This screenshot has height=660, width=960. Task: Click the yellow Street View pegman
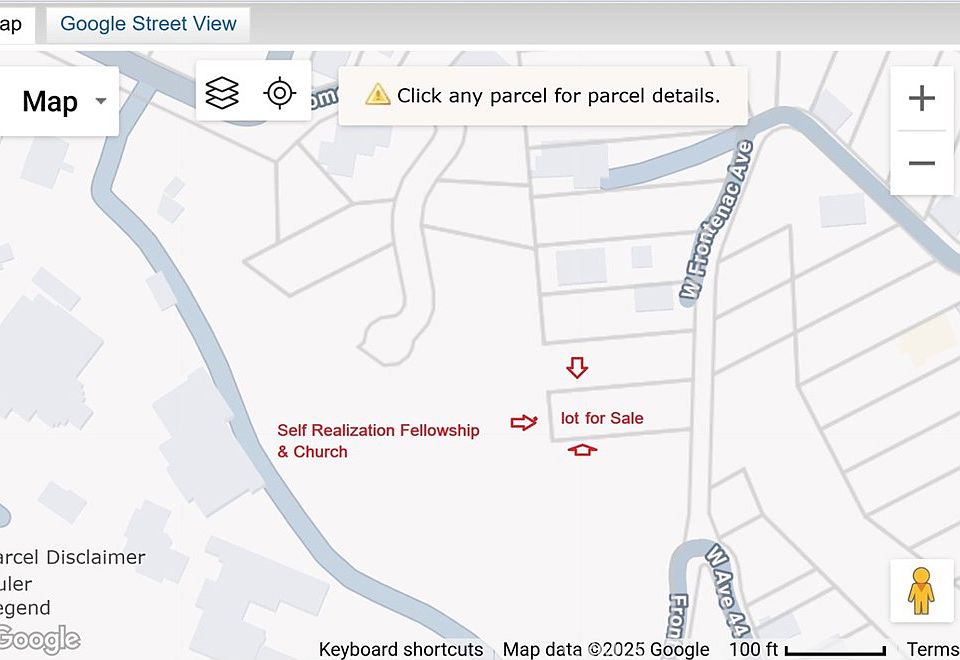click(920, 590)
